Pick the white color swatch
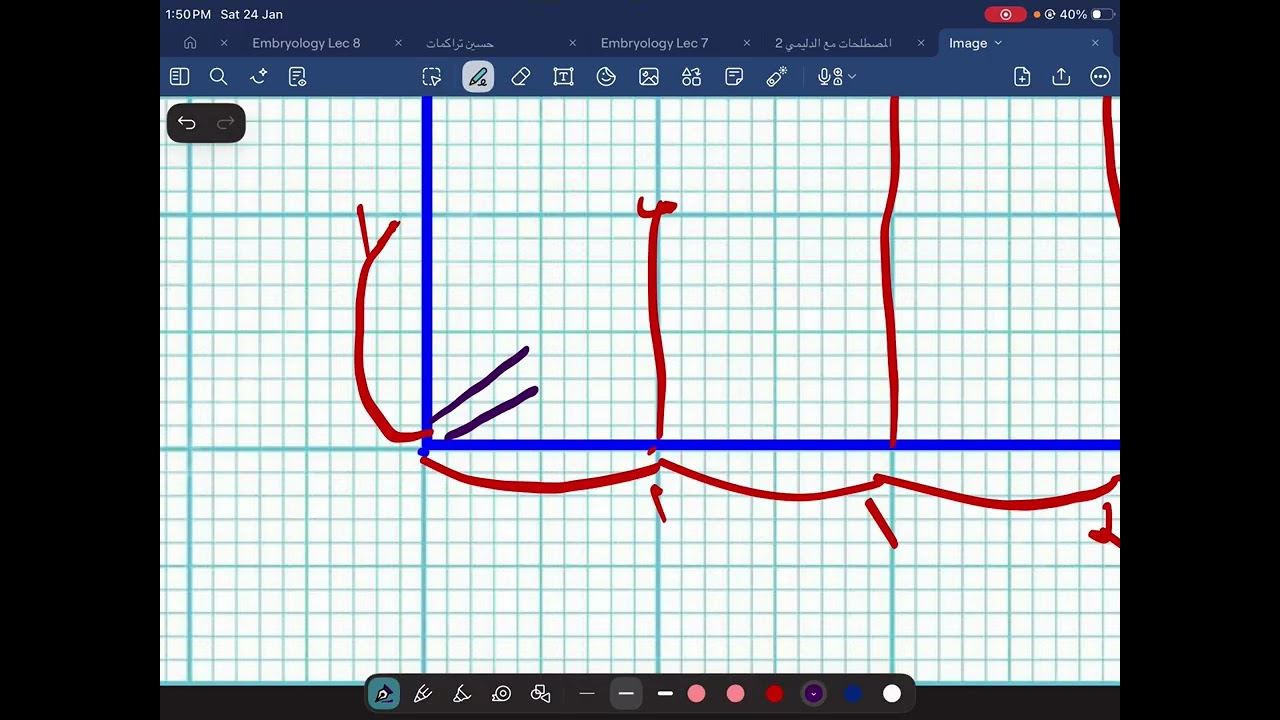Image resolution: width=1280 pixels, height=720 pixels. click(892, 694)
